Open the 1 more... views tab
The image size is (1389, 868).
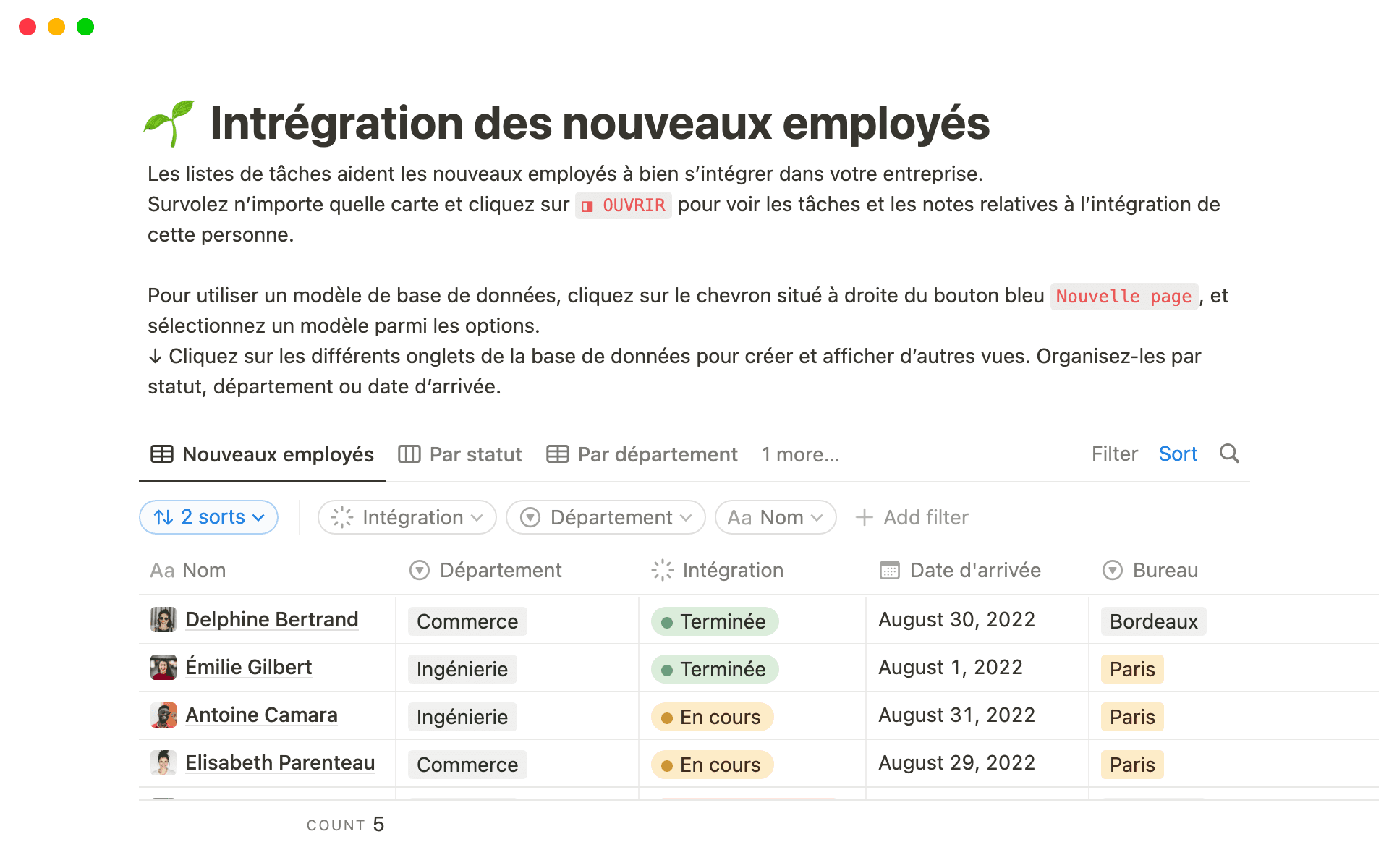(799, 454)
